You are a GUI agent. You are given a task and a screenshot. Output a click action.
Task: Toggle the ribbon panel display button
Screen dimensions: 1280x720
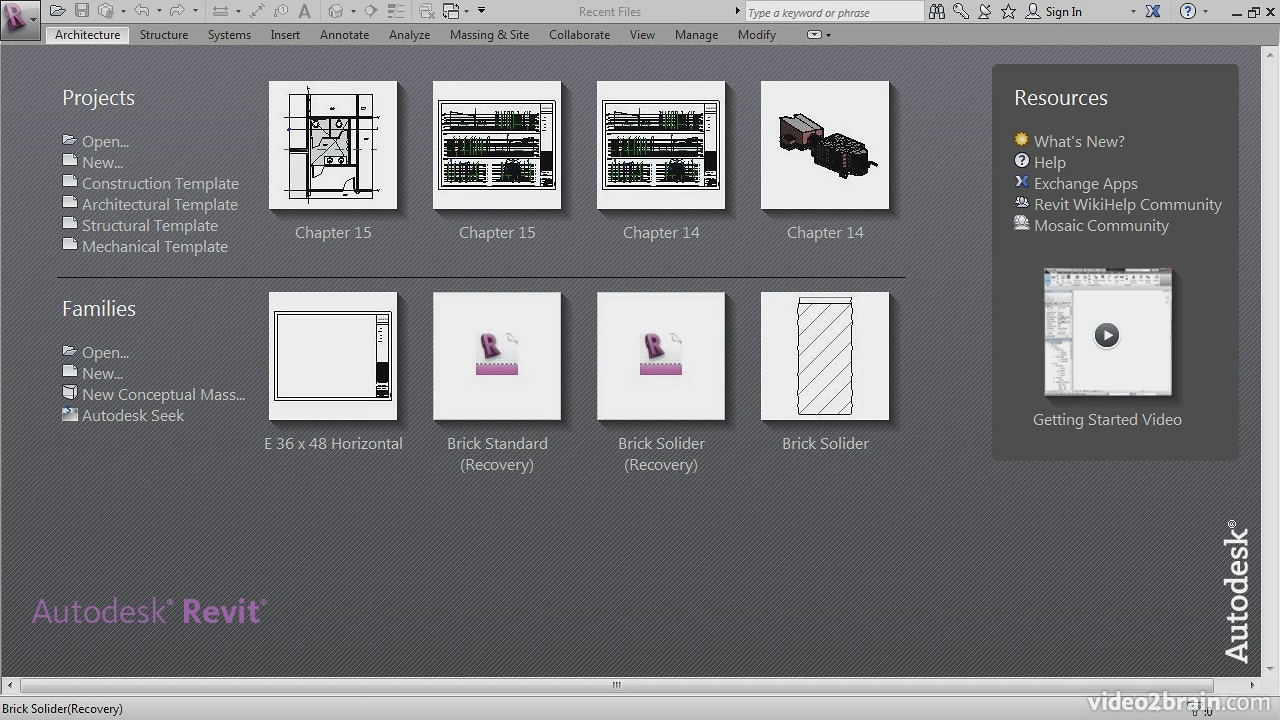pyautogui.click(x=814, y=34)
